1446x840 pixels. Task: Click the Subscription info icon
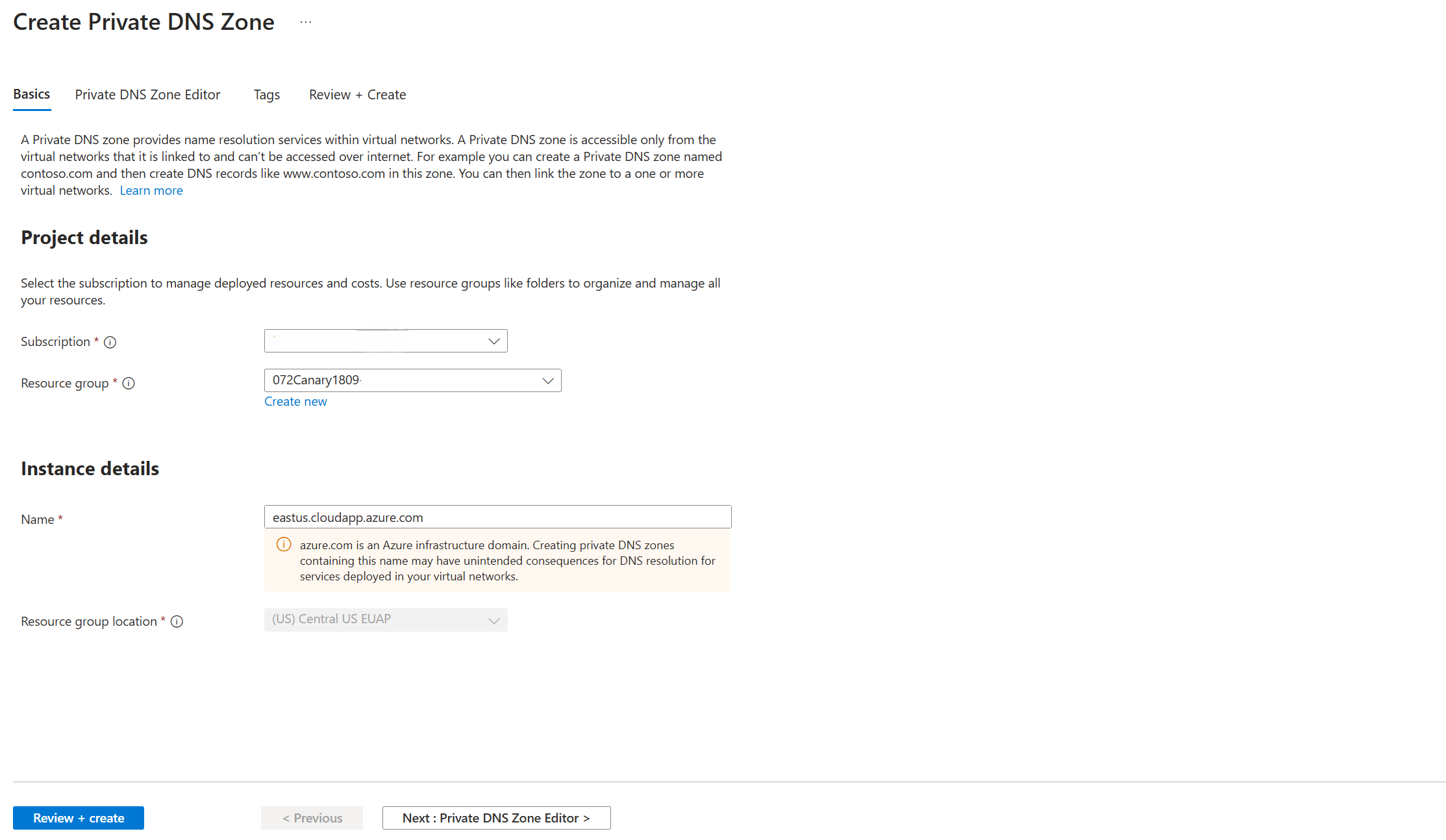pos(110,342)
